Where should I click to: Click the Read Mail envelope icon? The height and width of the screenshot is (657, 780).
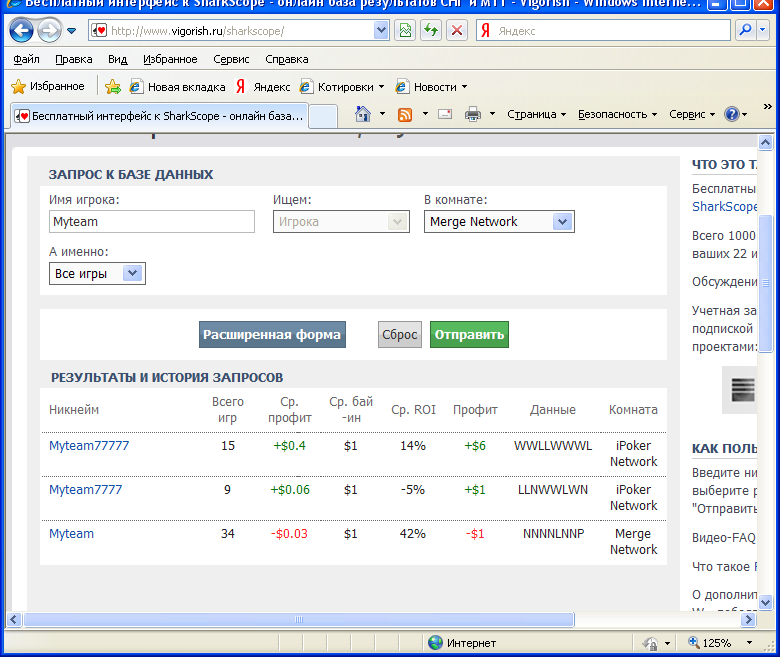point(445,114)
